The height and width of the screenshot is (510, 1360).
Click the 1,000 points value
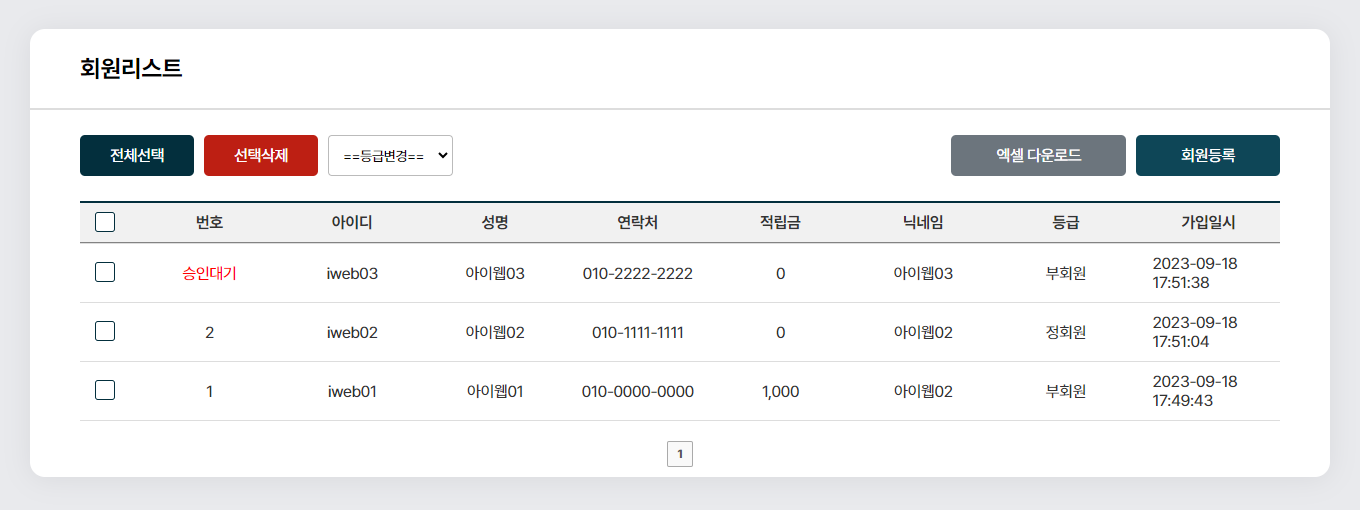coord(780,391)
